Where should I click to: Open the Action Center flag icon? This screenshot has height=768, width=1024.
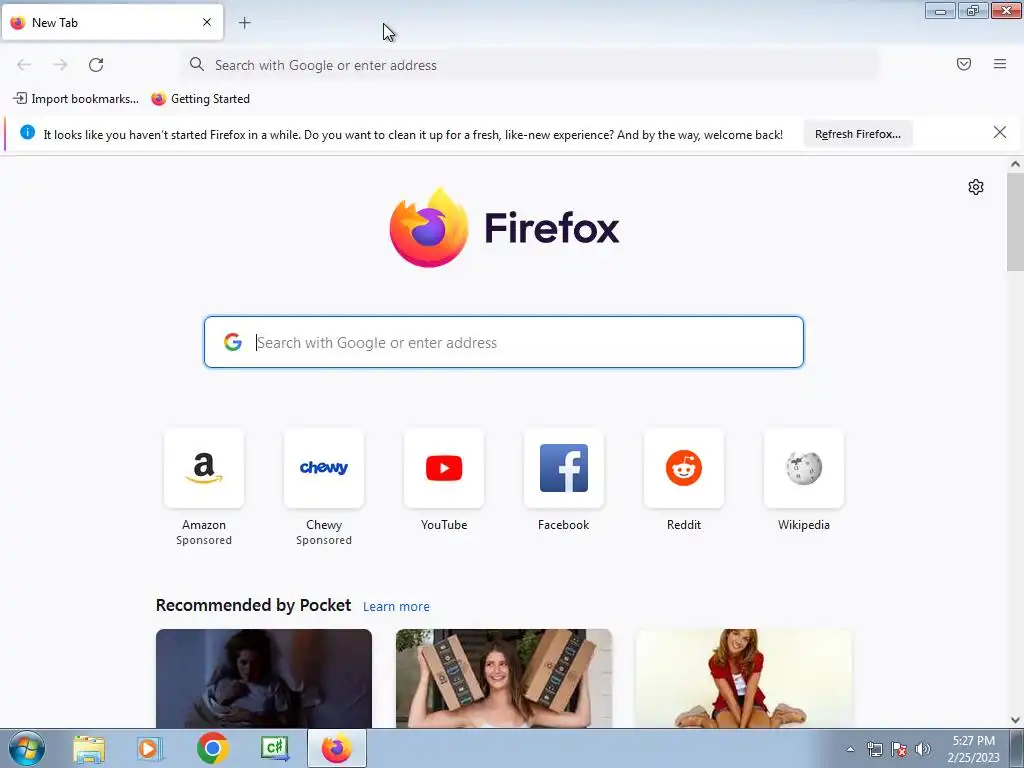pyautogui.click(x=899, y=749)
